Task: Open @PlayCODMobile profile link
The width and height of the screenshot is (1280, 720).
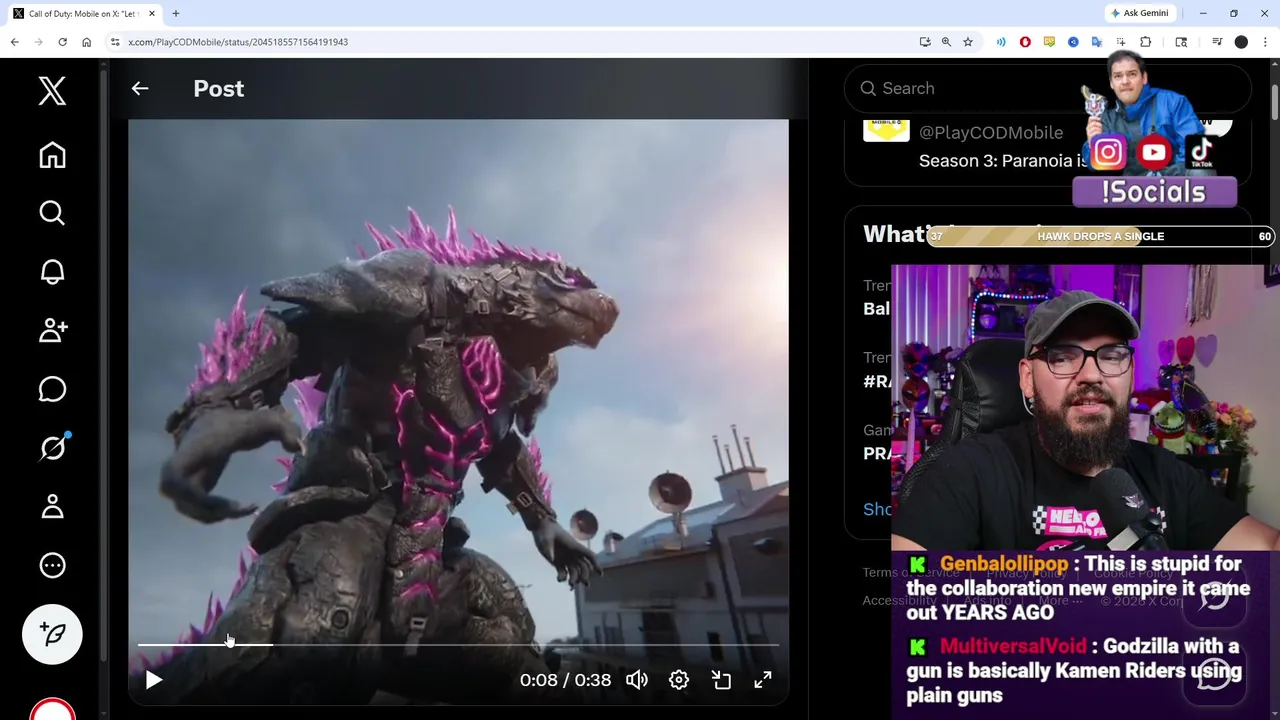Action: click(x=990, y=132)
